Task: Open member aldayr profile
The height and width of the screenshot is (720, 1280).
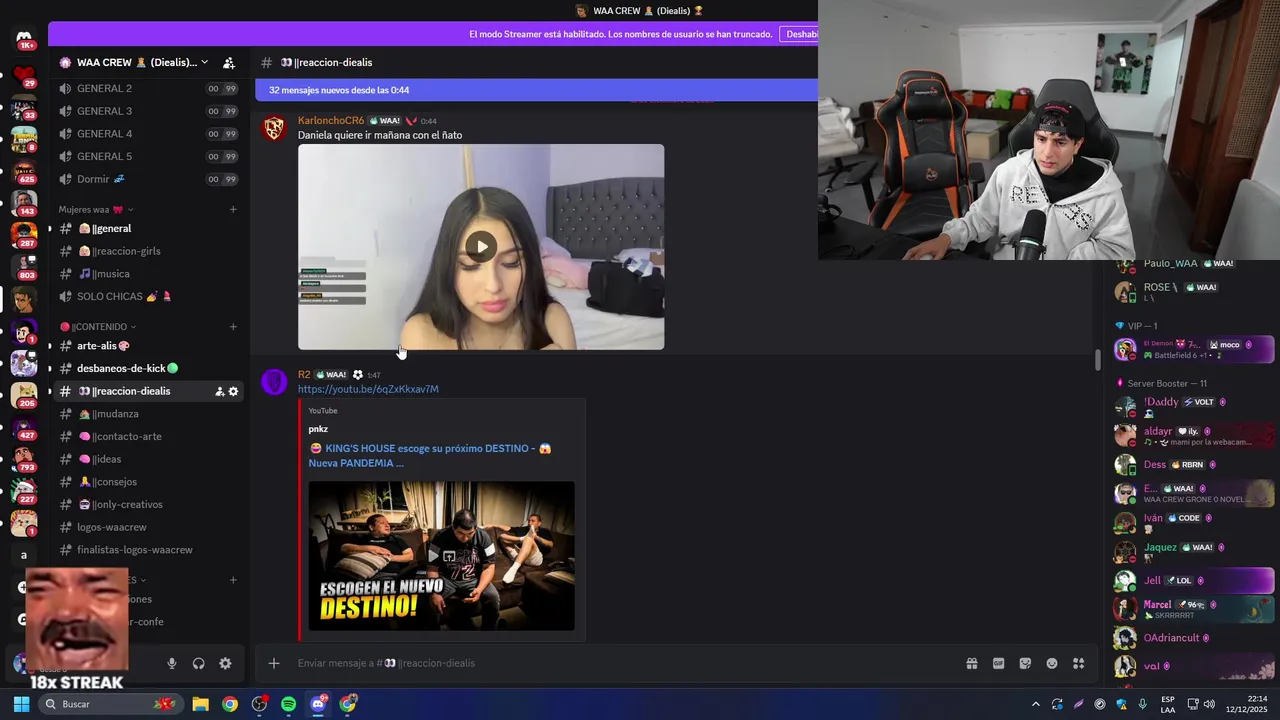Action: pyautogui.click(x=1194, y=435)
